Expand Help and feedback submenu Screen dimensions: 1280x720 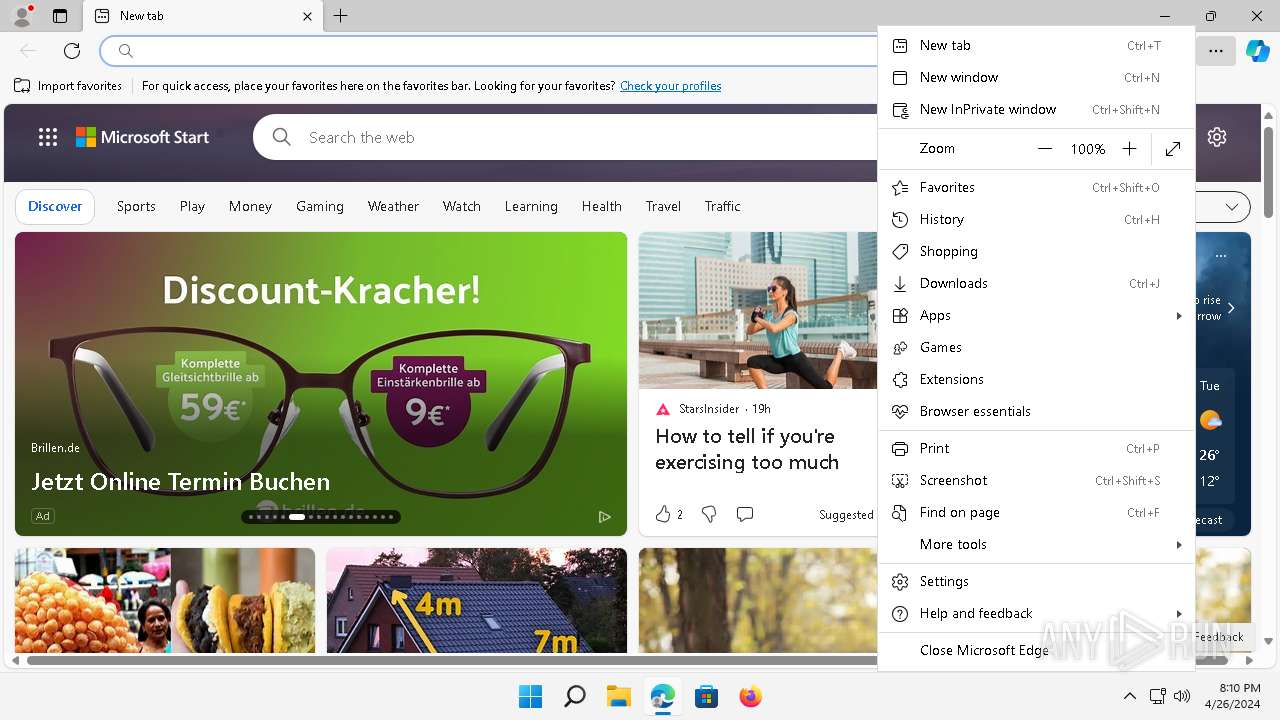[1036, 613]
